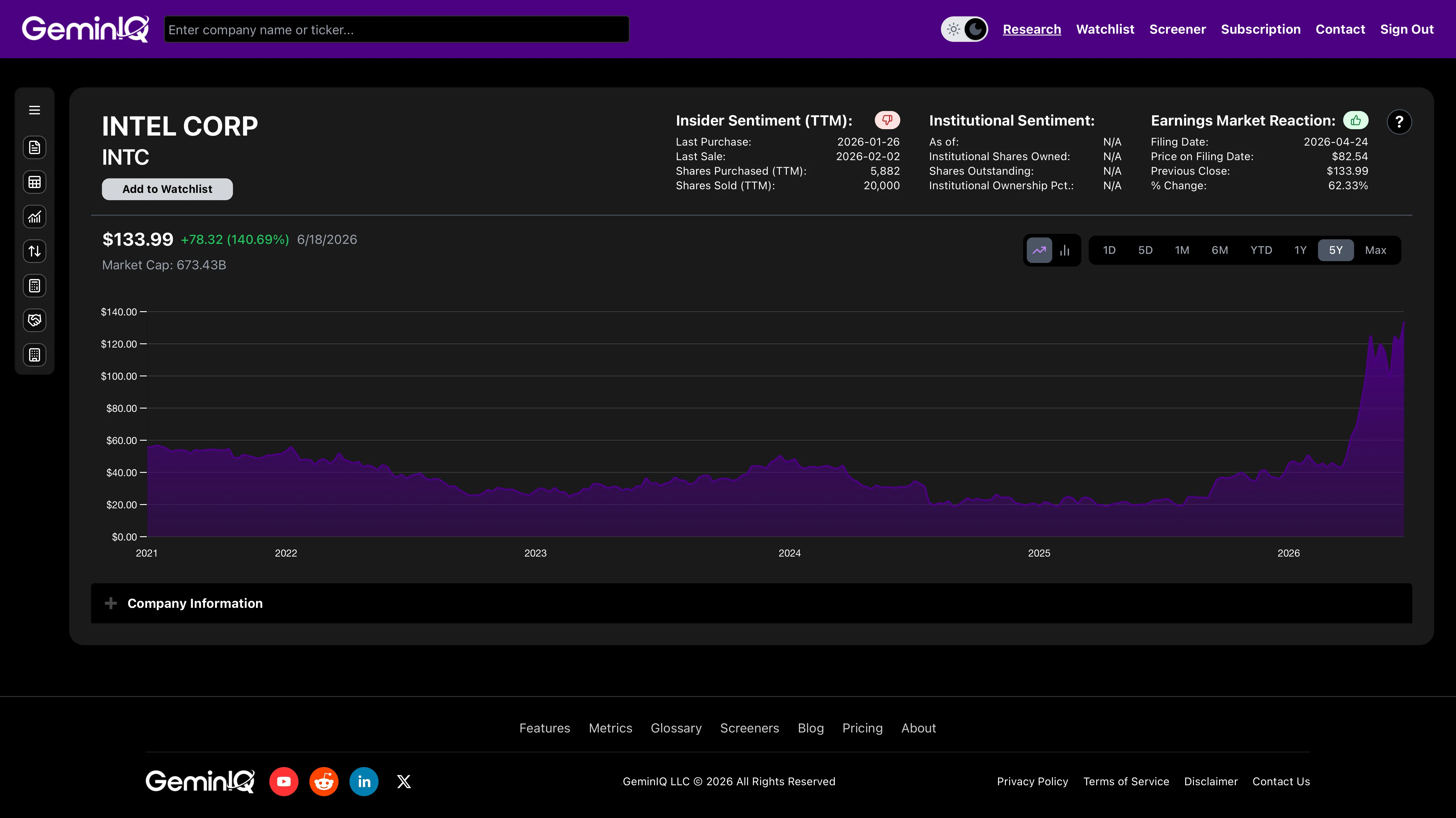Click the GeminIQ header logo
Screen dimensions: 1456x818
(85, 29)
